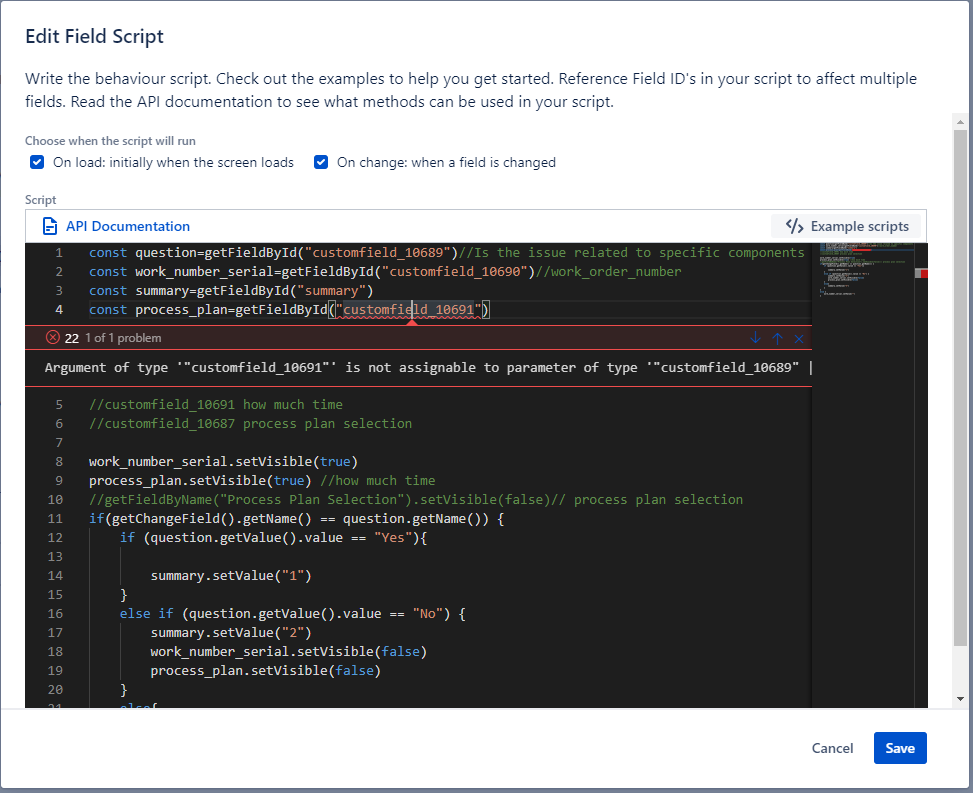The width and height of the screenshot is (973, 793).
Task: Click comment 'customfield_10691 how much time'
Action: tap(216, 405)
